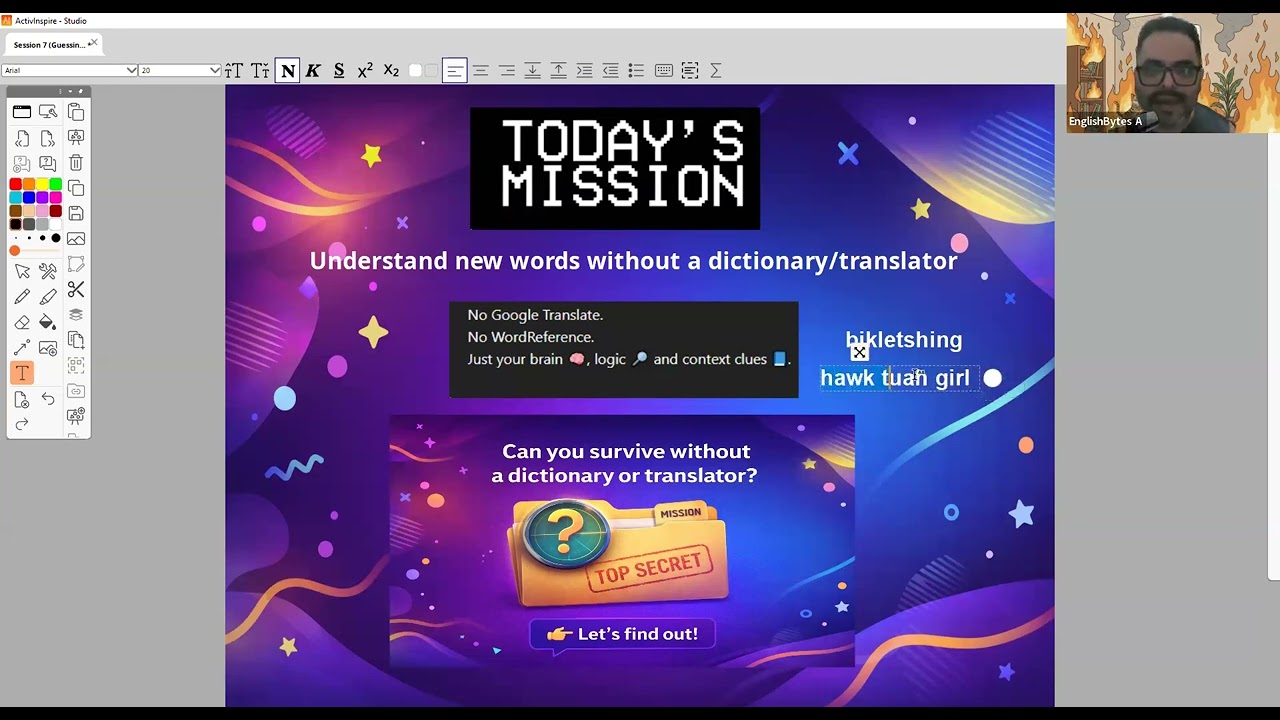Click the increase indent icon
This screenshot has height=720, width=1280.
(584, 70)
